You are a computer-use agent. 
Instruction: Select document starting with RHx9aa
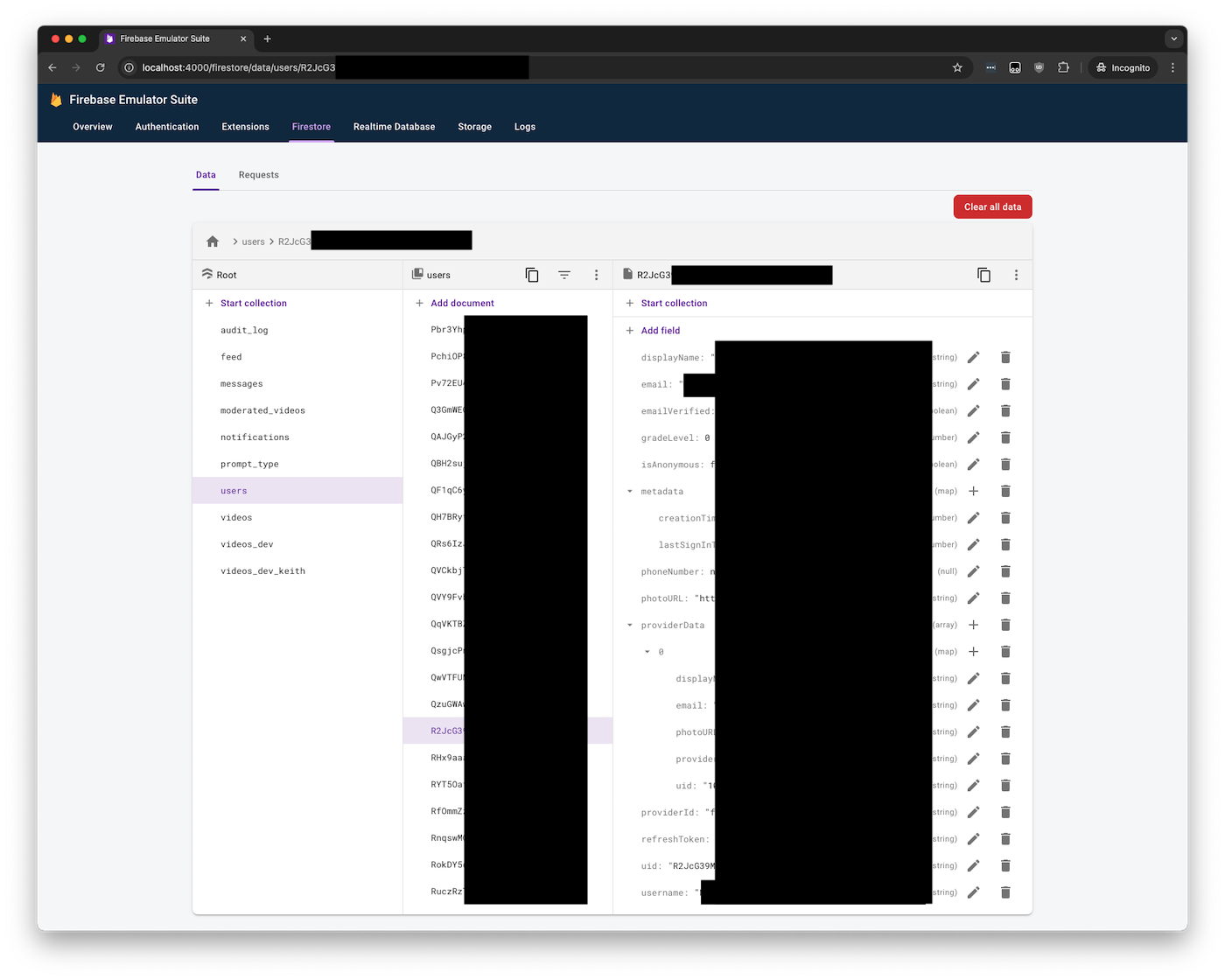[507, 758]
